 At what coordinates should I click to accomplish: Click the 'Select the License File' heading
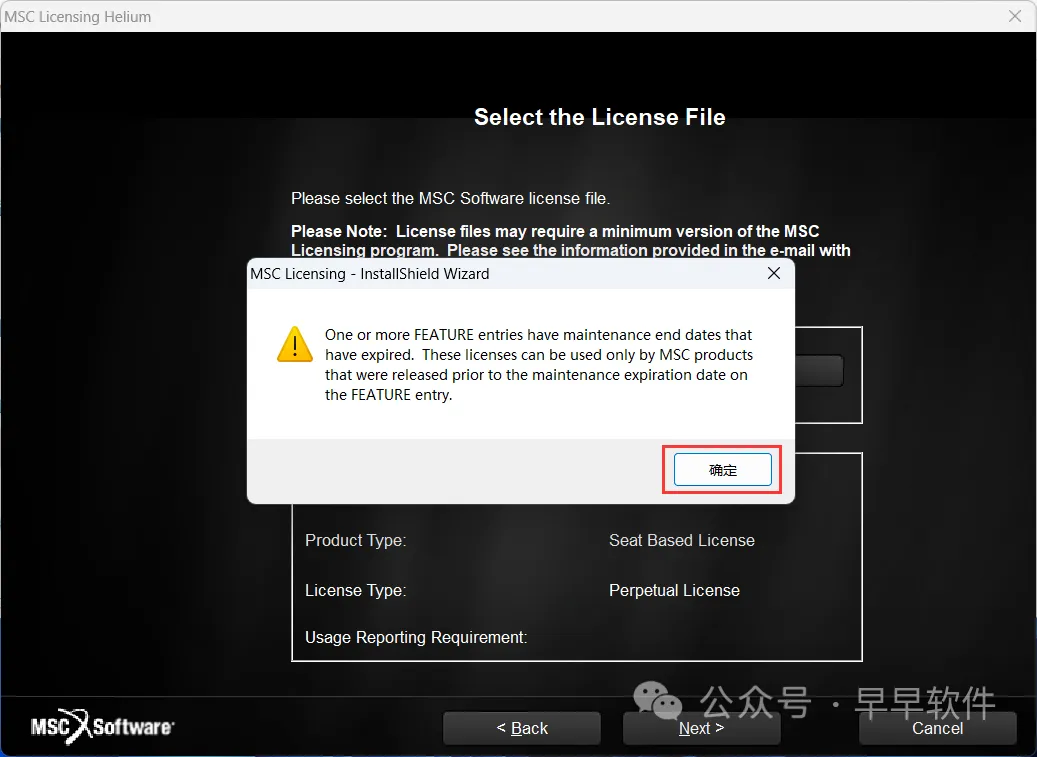600,117
